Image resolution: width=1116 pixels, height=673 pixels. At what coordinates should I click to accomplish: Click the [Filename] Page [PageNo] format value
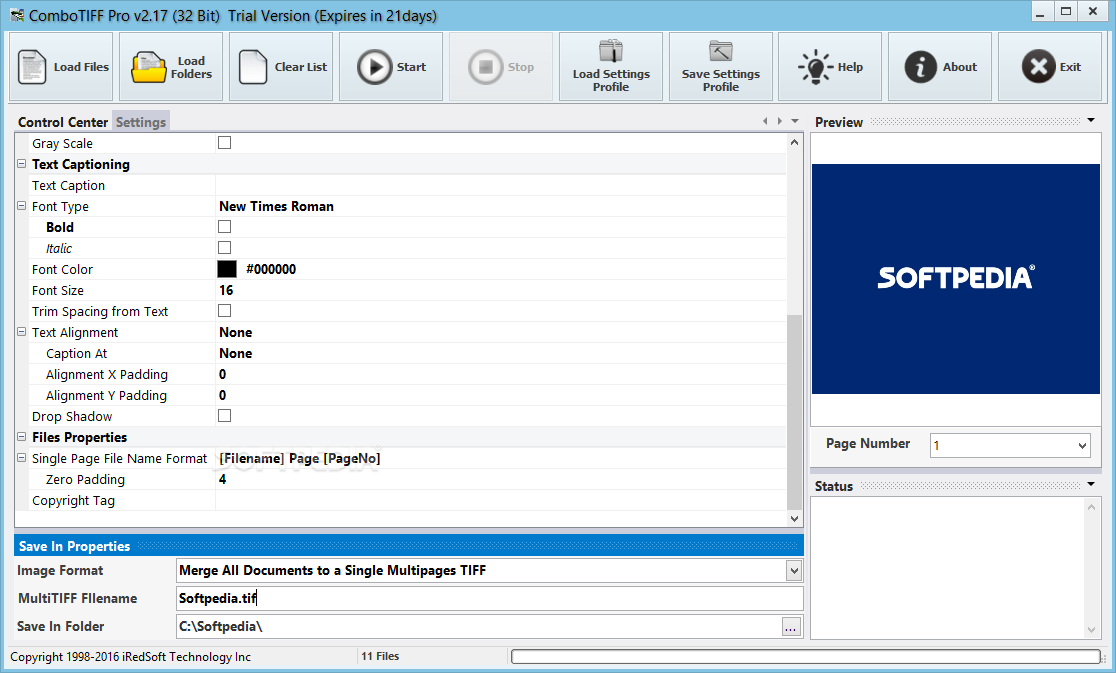[x=300, y=459]
